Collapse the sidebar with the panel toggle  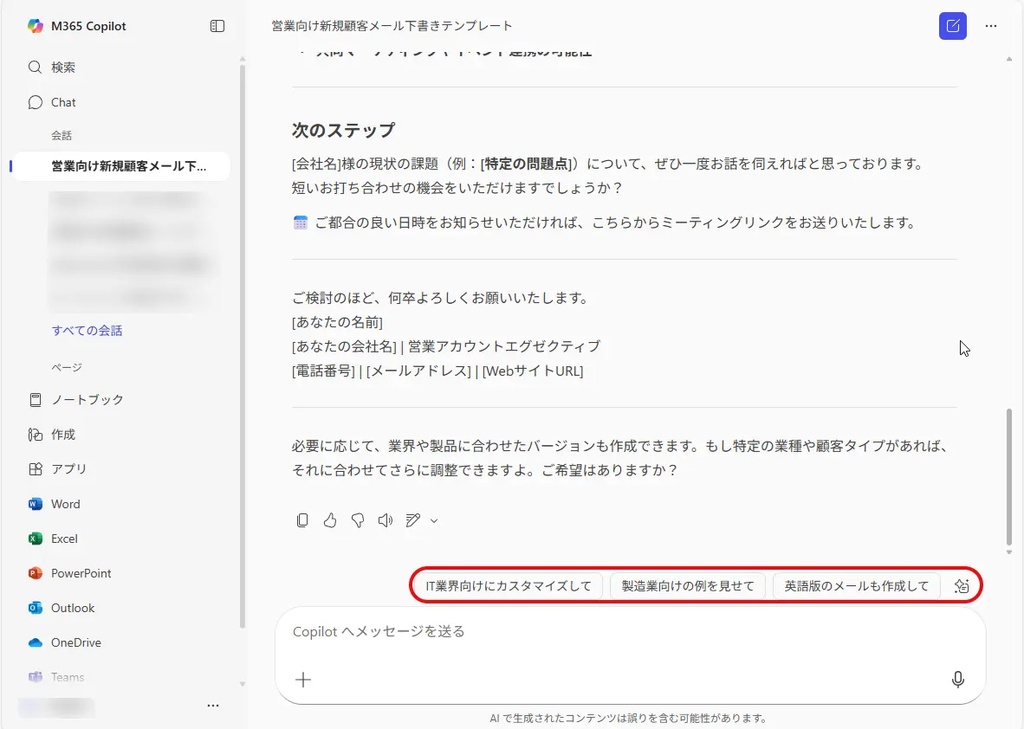217,26
